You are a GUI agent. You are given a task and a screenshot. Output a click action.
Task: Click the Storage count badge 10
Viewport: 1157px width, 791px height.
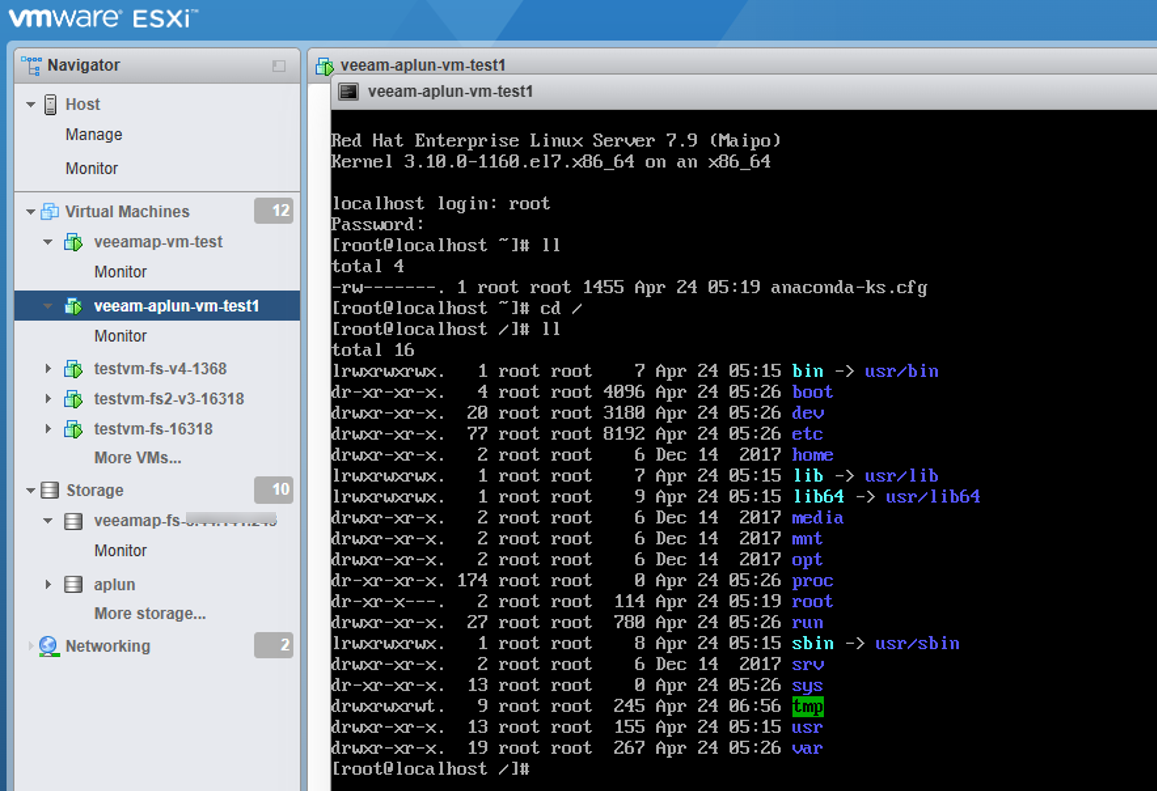[x=274, y=489]
